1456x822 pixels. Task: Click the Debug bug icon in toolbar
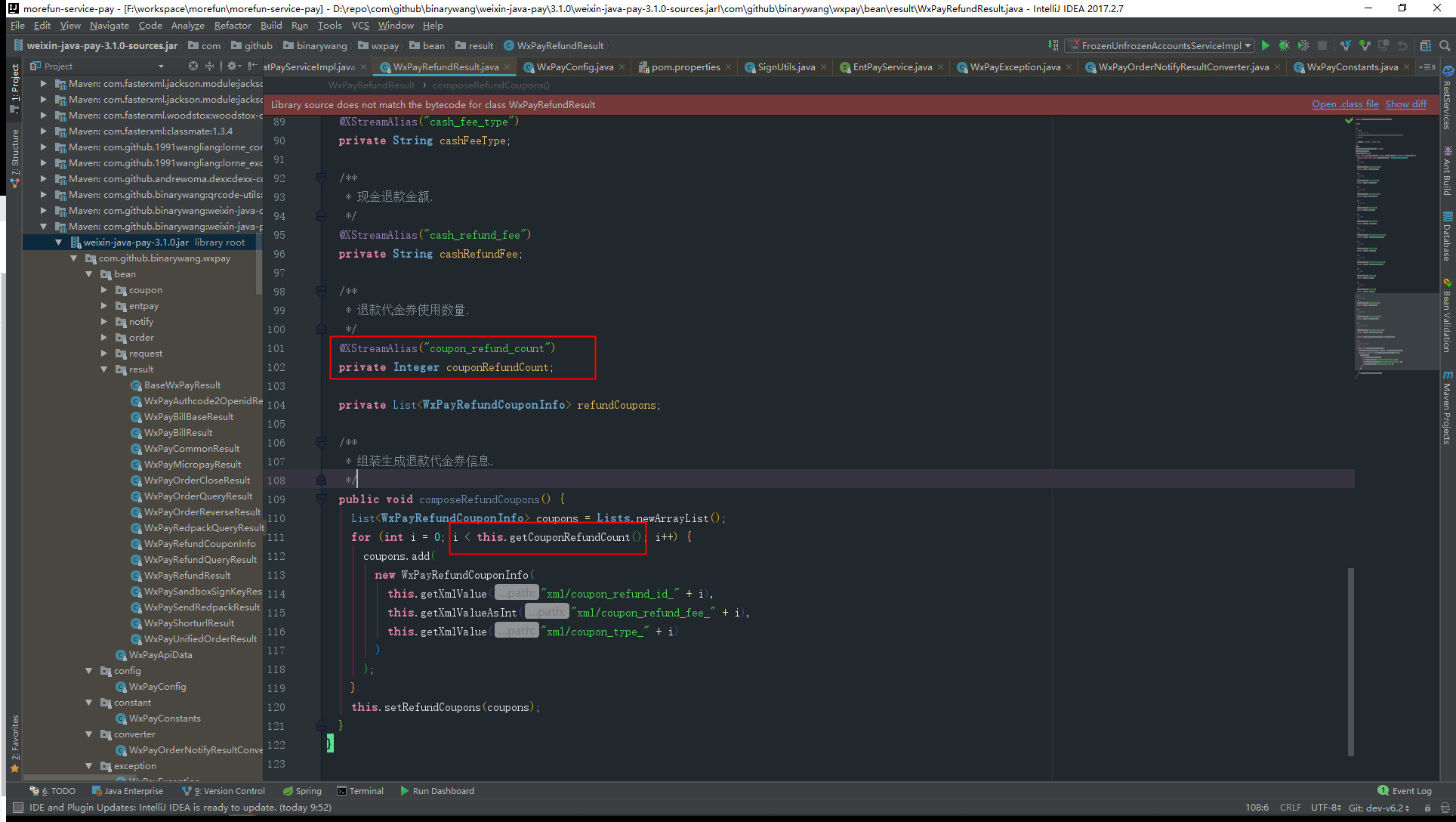tap(1284, 45)
